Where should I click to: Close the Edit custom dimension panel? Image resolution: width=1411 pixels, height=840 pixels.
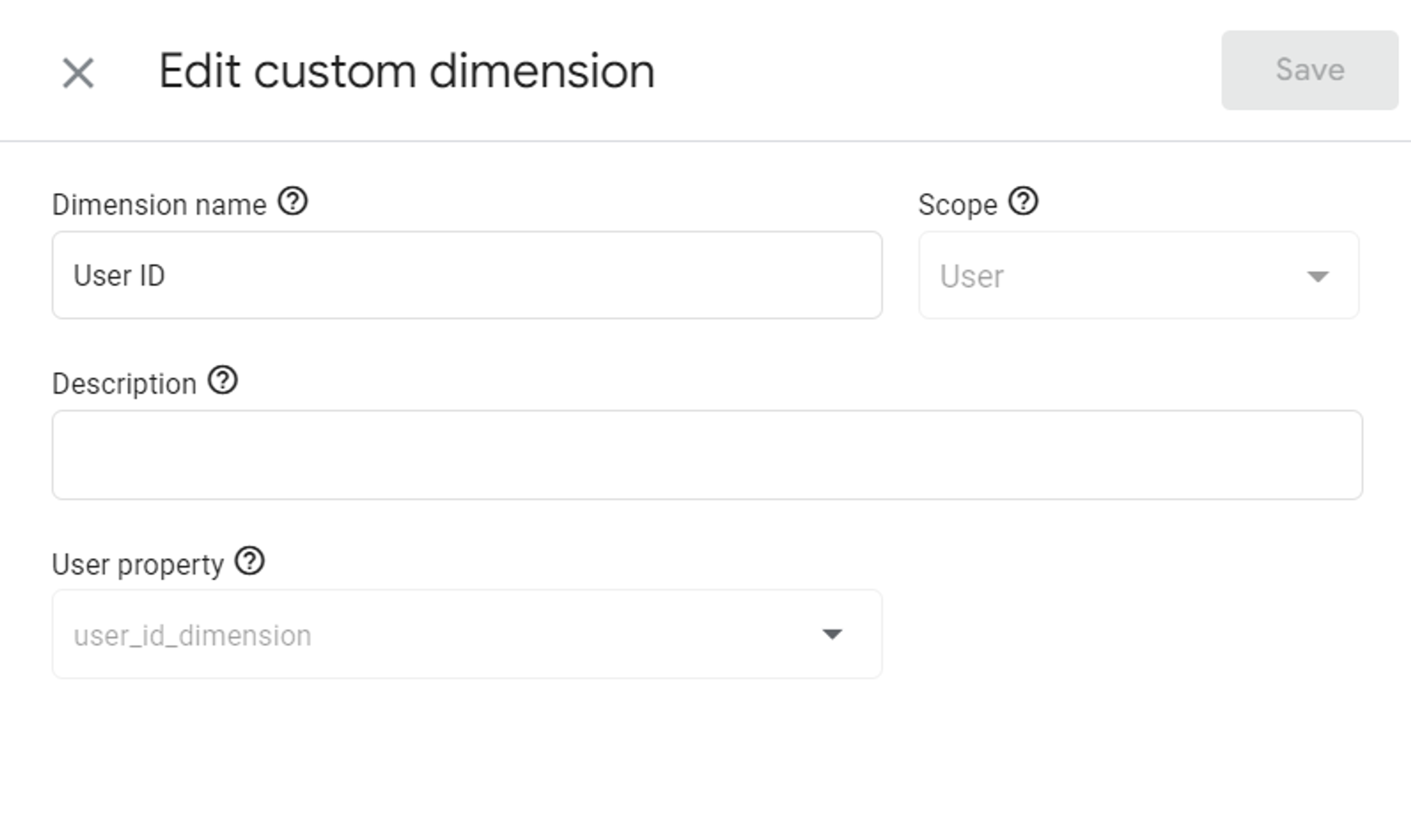tap(78, 73)
